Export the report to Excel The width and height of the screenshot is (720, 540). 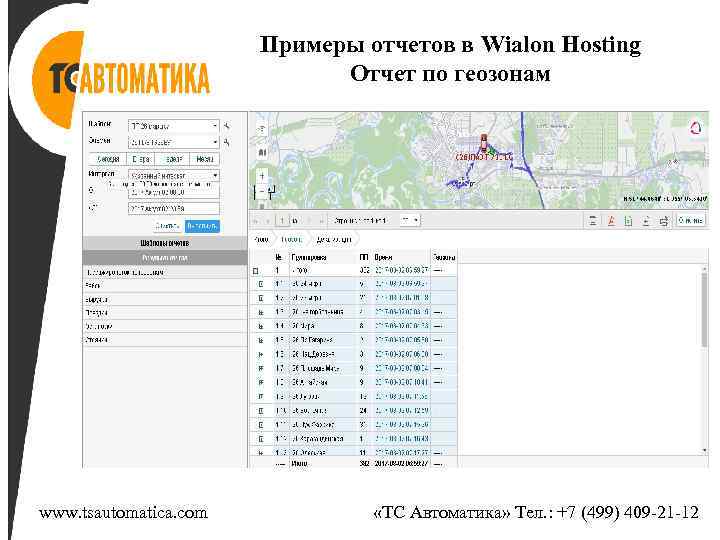tap(628, 221)
